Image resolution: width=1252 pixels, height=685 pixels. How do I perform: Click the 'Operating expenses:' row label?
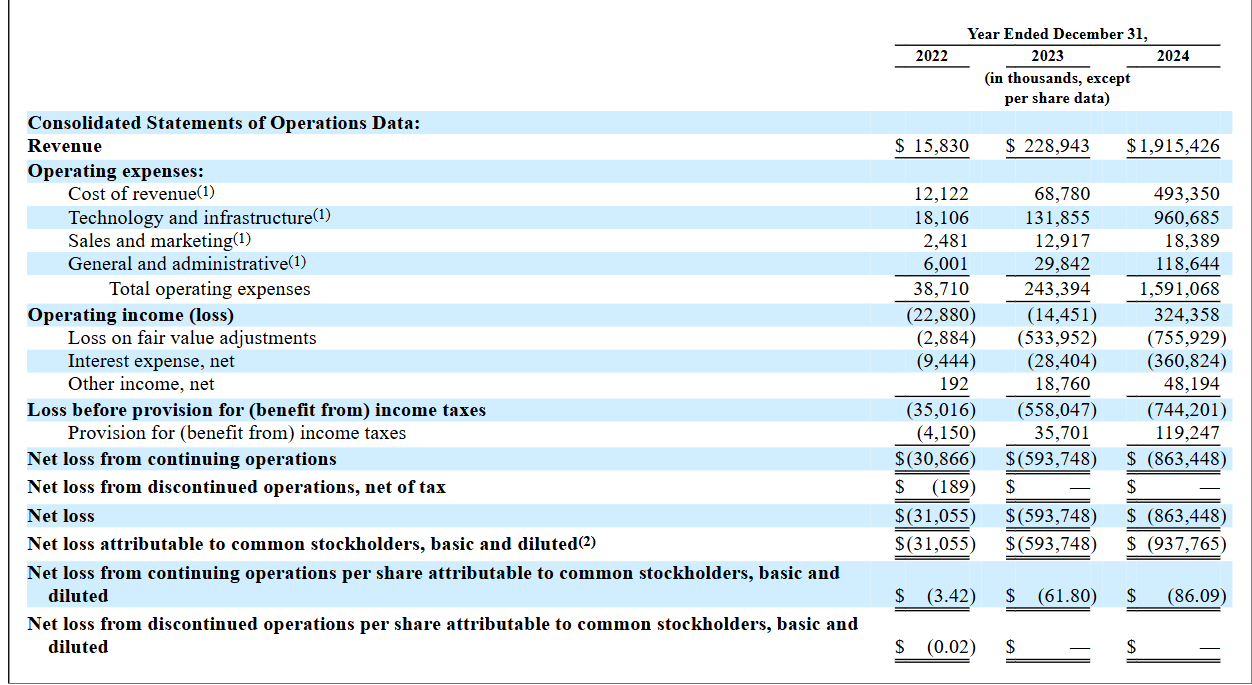(115, 171)
